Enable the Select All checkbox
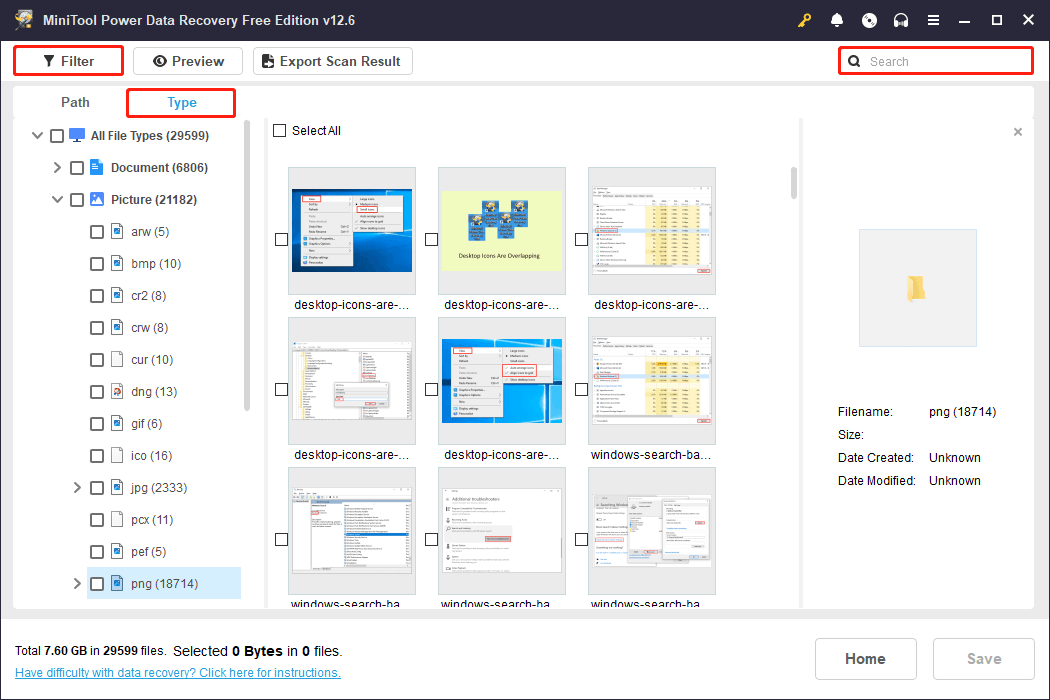The image size is (1050, 700). pos(279,130)
